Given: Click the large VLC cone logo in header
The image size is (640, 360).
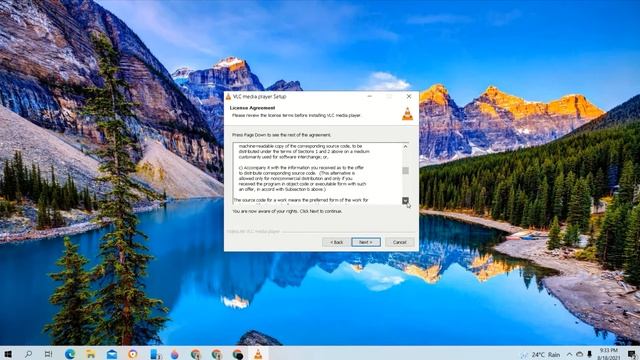Looking at the screenshot, I should (407, 113).
